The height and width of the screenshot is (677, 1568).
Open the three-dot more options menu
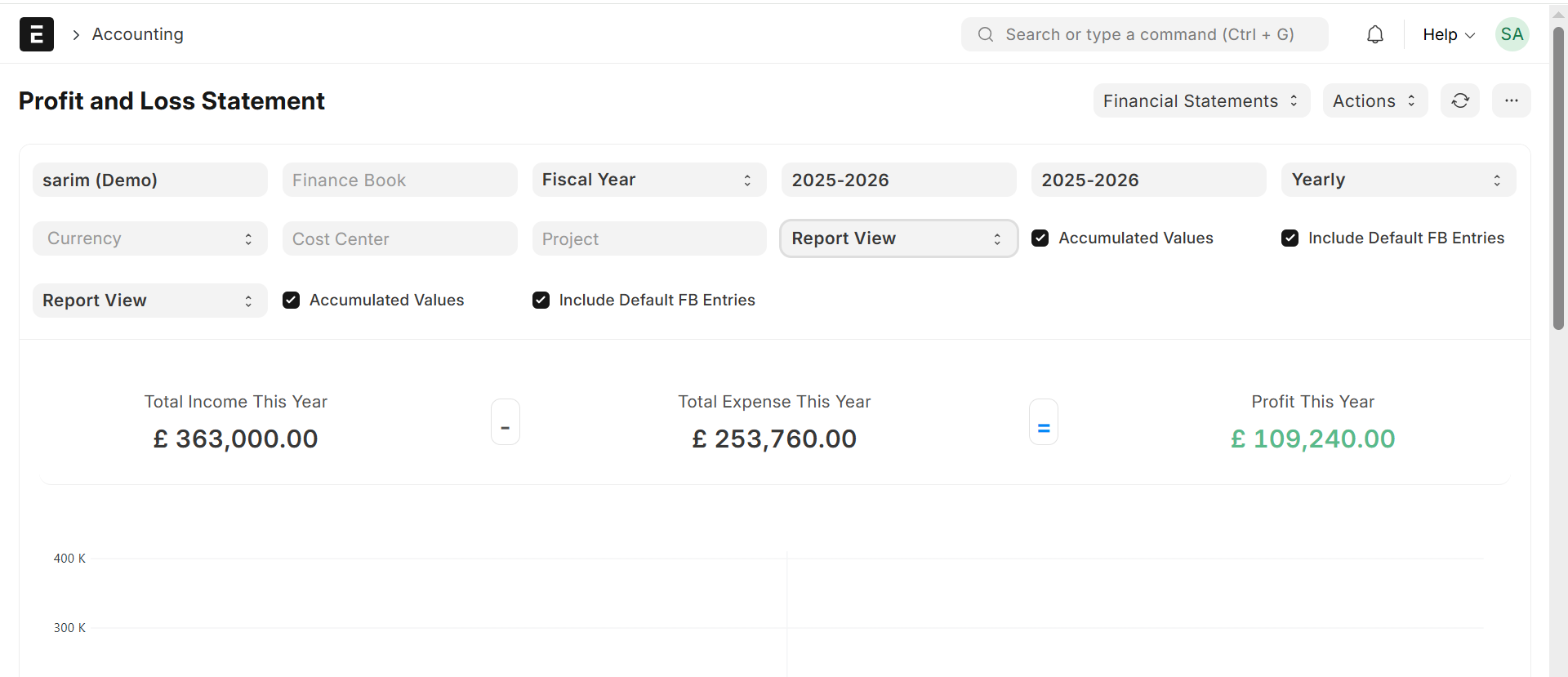coord(1511,100)
